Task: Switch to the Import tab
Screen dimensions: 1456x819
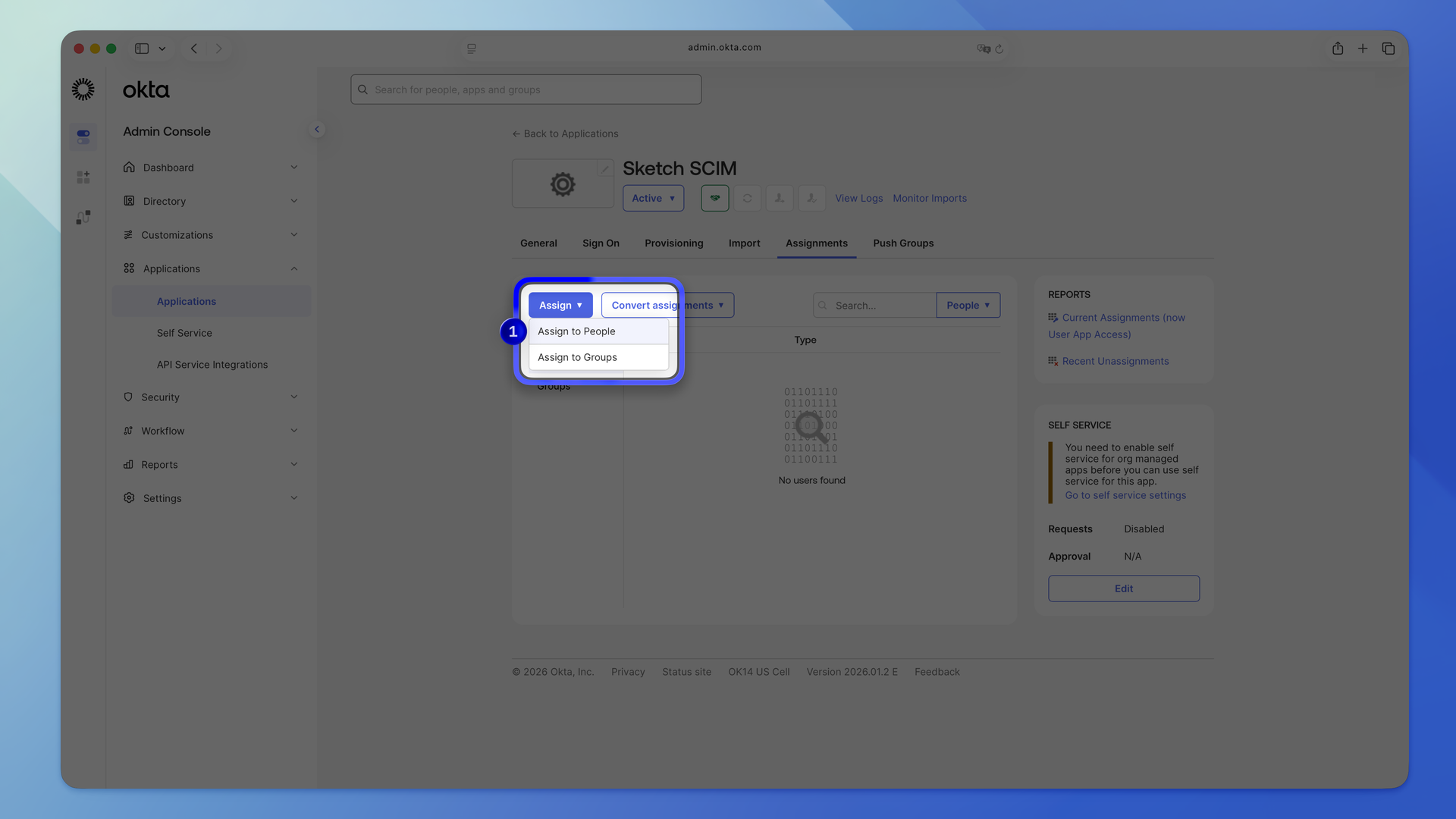Action: pyautogui.click(x=744, y=243)
